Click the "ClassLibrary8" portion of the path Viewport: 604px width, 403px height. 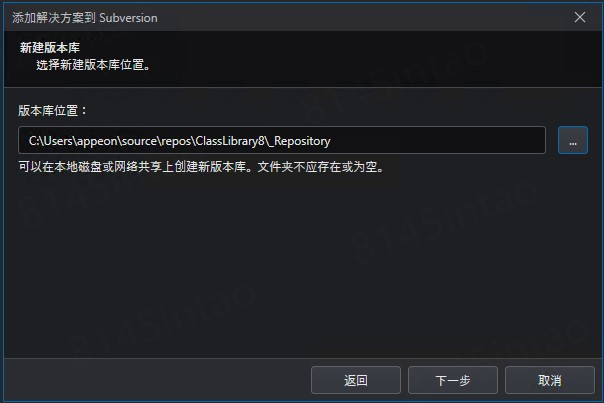pyautogui.click(x=230, y=141)
